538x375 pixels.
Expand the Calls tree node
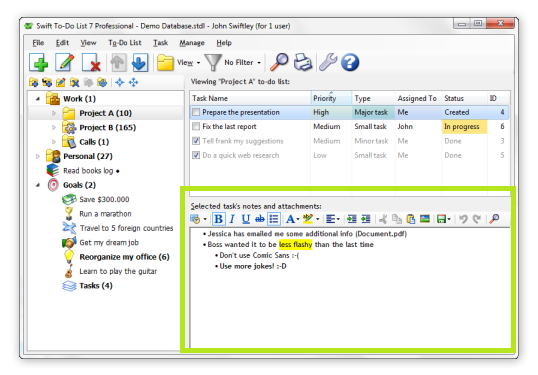pyautogui.click(x=54, y=142)
